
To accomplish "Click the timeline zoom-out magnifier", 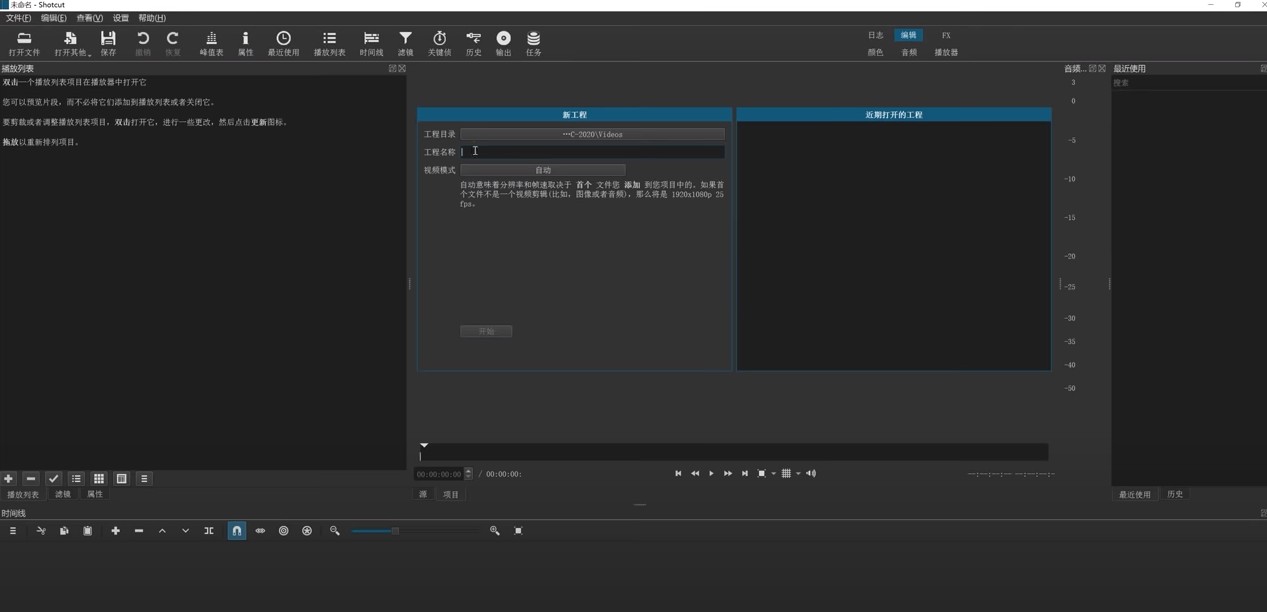I will pyautogui.click(x=335, y=531).
